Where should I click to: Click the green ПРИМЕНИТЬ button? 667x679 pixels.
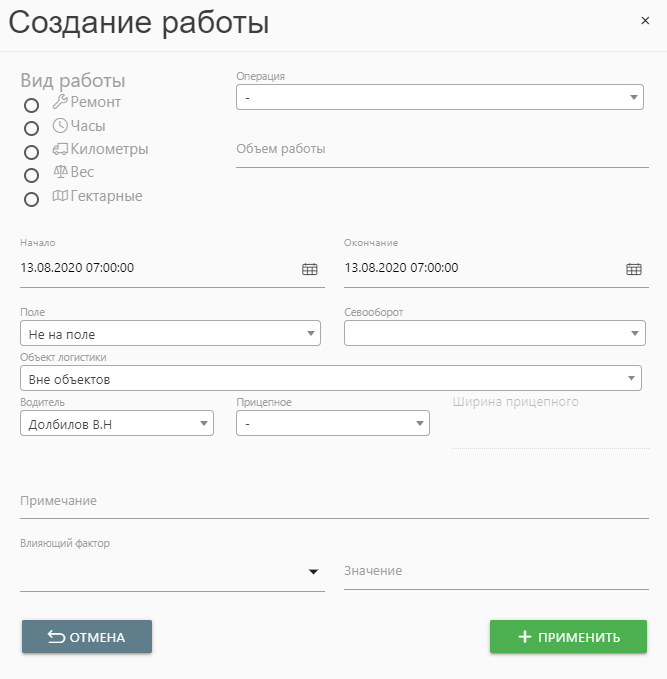pos(568,637)
